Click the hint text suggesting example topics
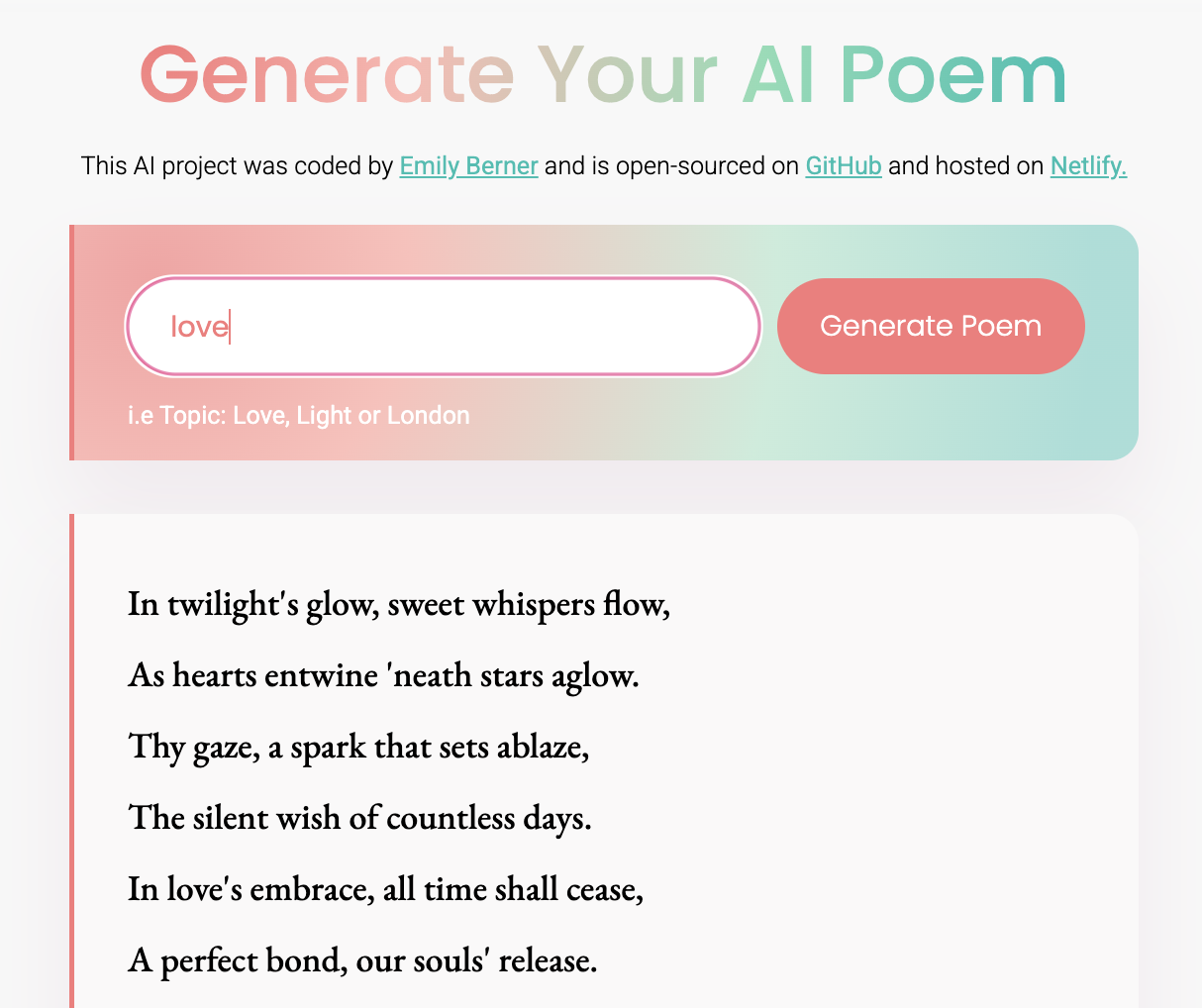 click(x=299, y=415)
